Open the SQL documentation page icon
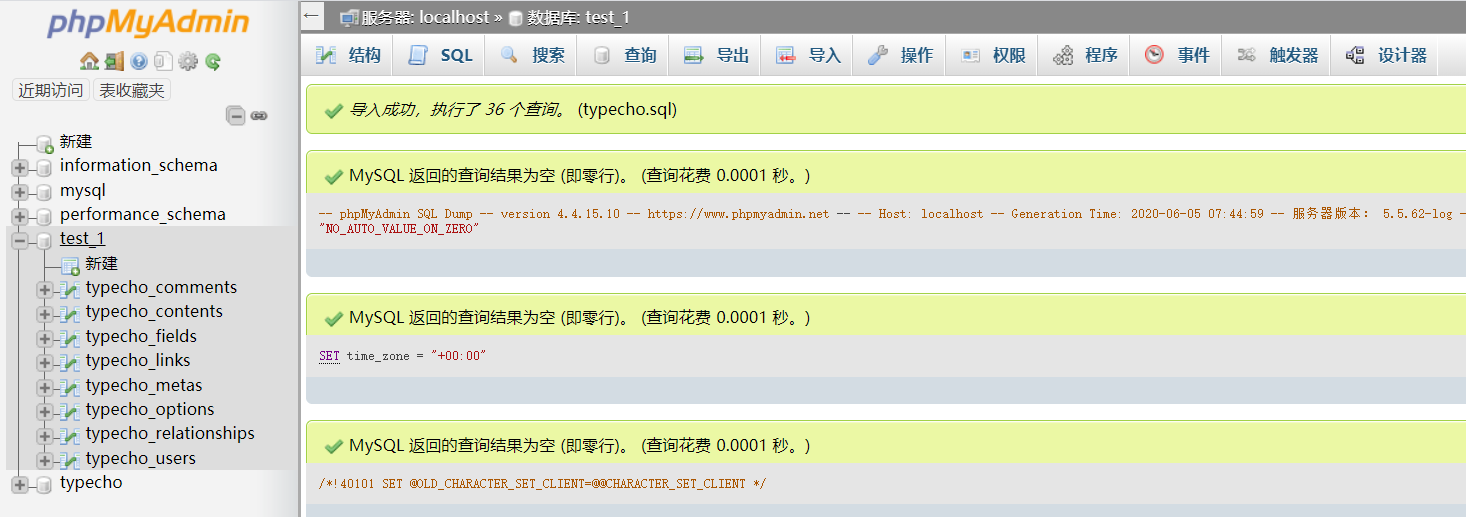This screenshot has width=1466, height=517. (163, 61)
